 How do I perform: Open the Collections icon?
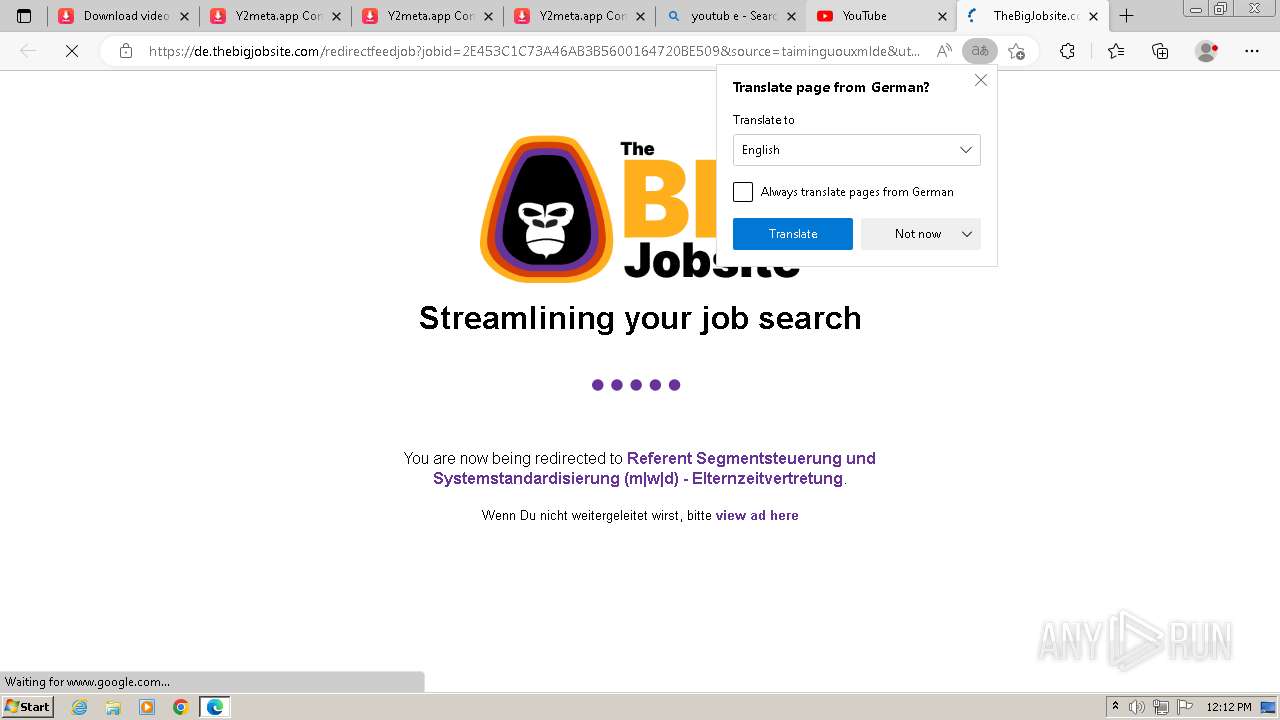1160,51
